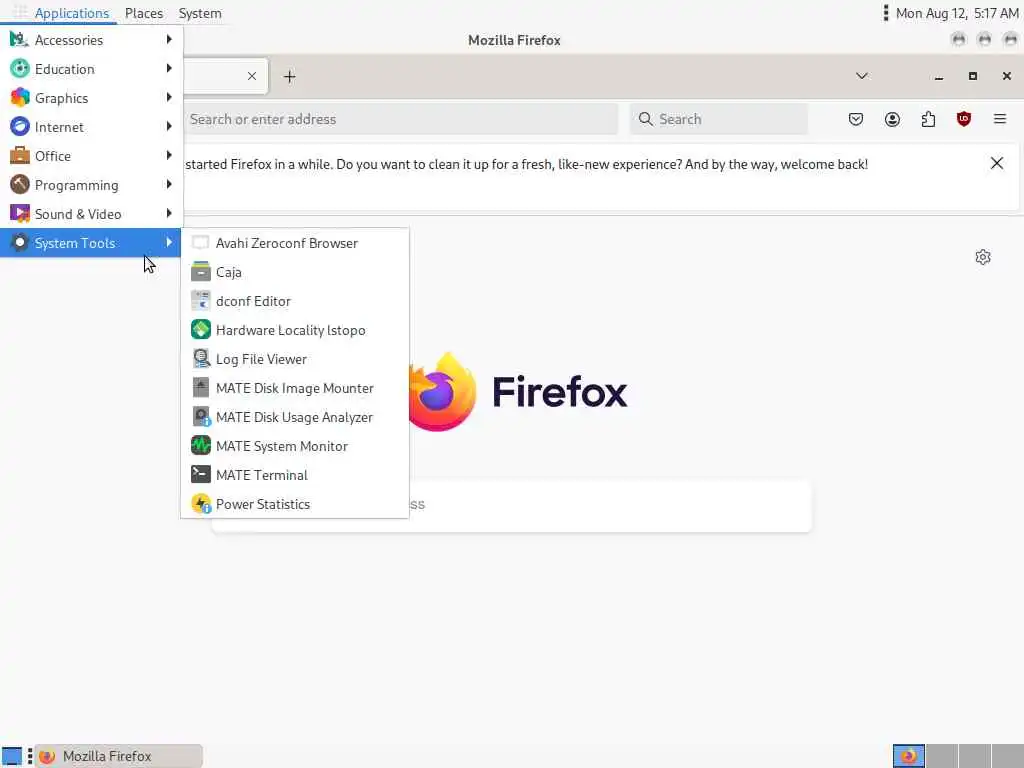Open the Firefox hamburger menu
This screenshot has width=1024, height=768.
[x=1000, y=119]
